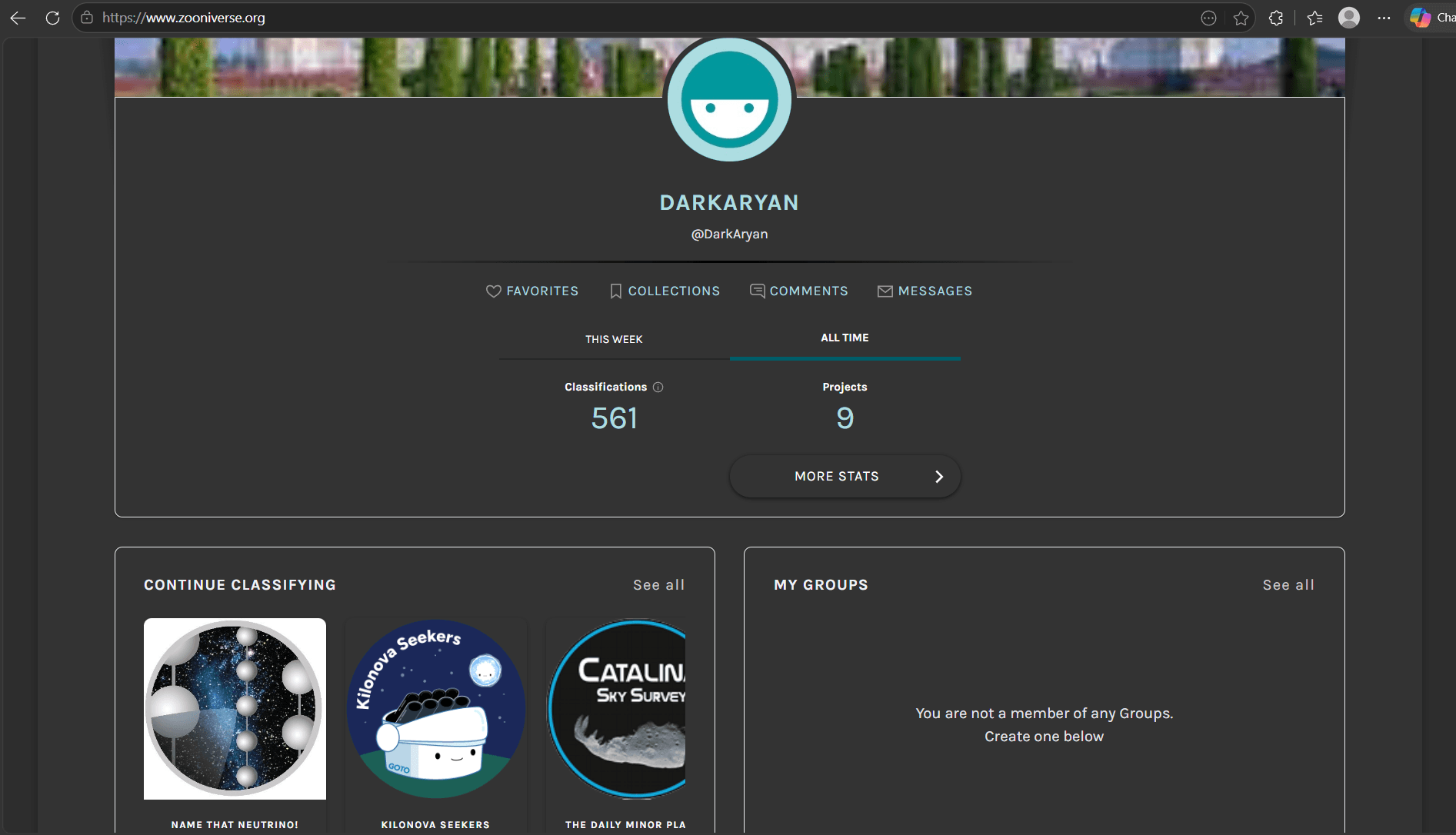Image resolution: width=1456 pixels, height=835 pixels.
Task: Open the browser extensions puzzle icon
Action: coord(1276,18)
